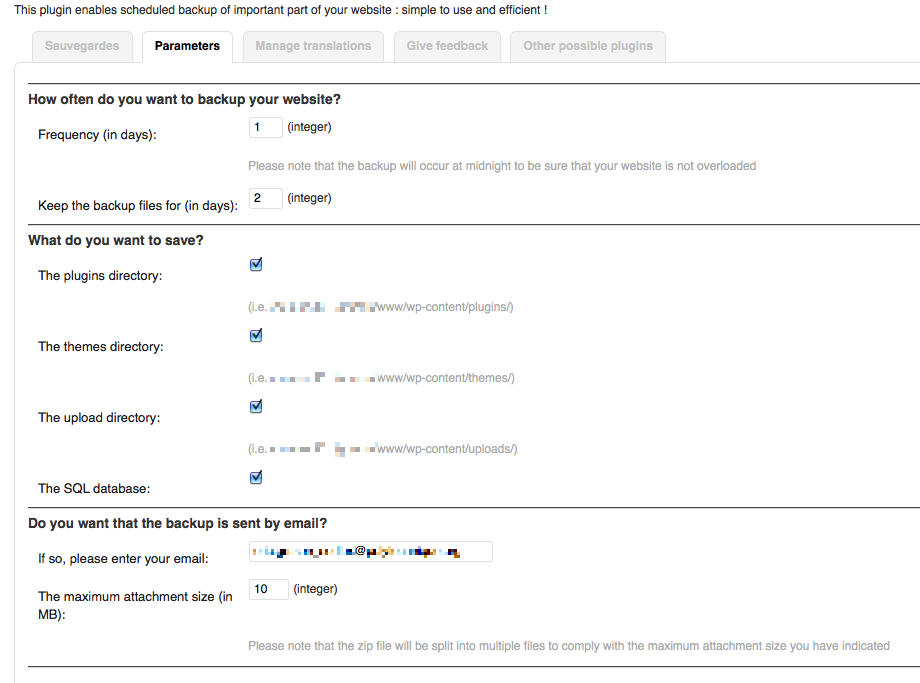Focus the Keep the backup files for field
The width and height of the screenshot is (920, 683).
coord(266,198)
